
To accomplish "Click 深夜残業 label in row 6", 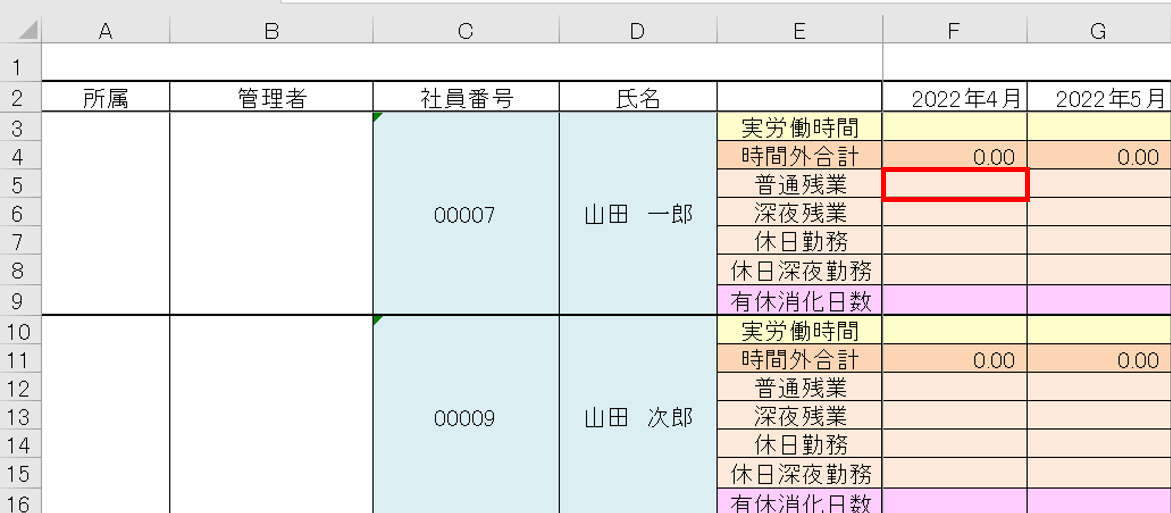I will pos(799,214).
